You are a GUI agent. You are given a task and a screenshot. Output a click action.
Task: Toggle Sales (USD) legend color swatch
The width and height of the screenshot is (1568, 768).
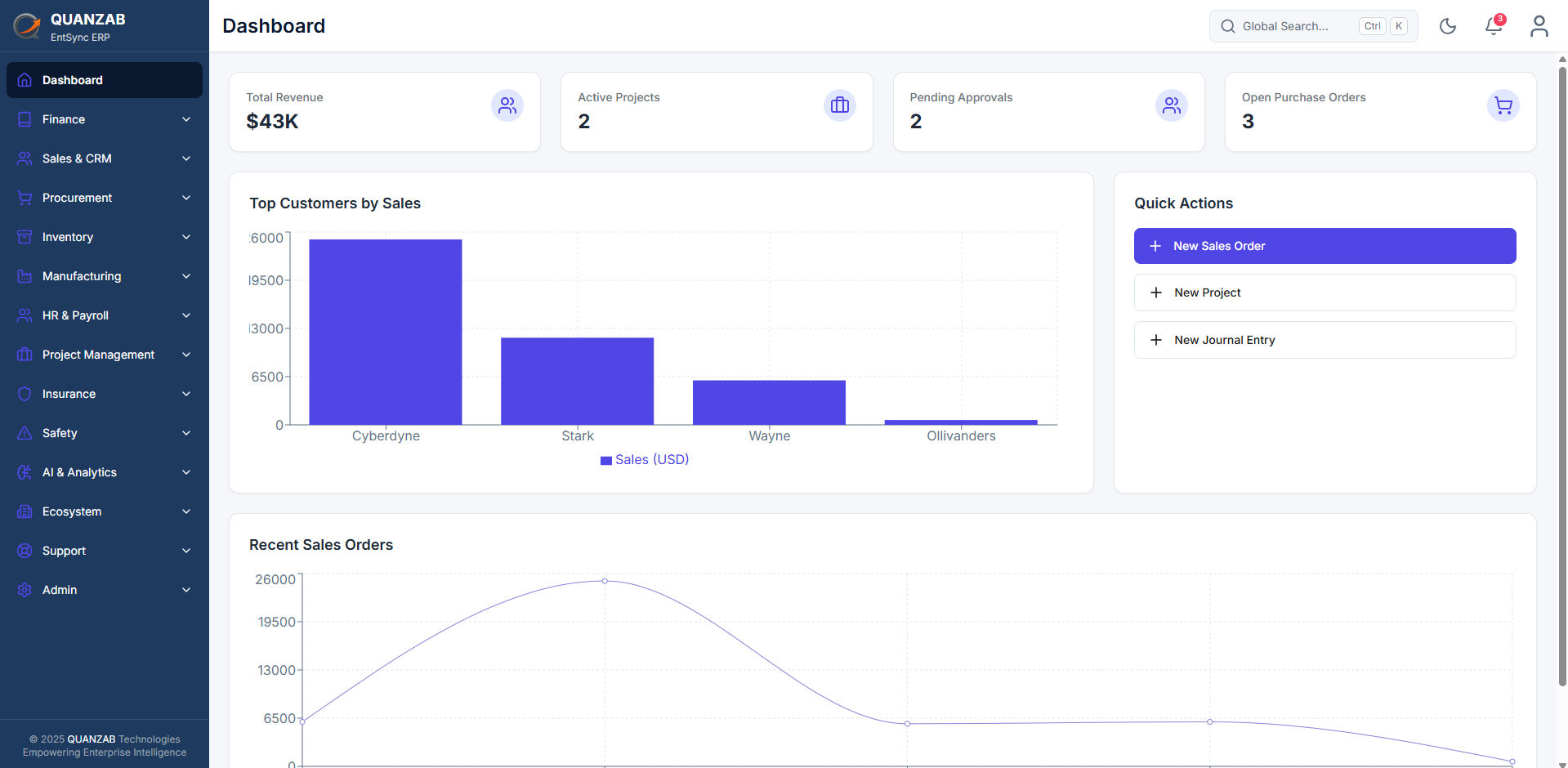(606, 461)
